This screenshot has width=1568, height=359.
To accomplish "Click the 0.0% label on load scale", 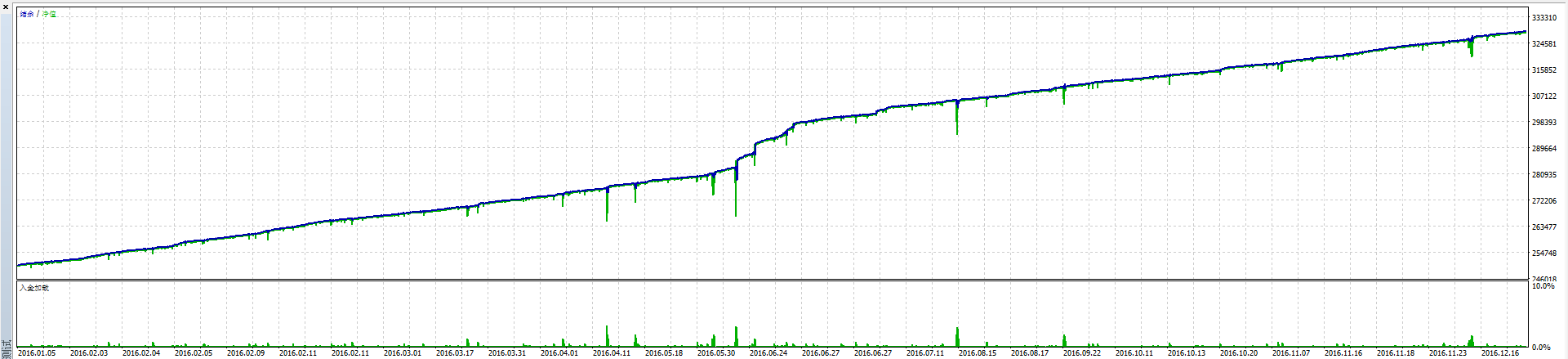I will [1541, 348].
